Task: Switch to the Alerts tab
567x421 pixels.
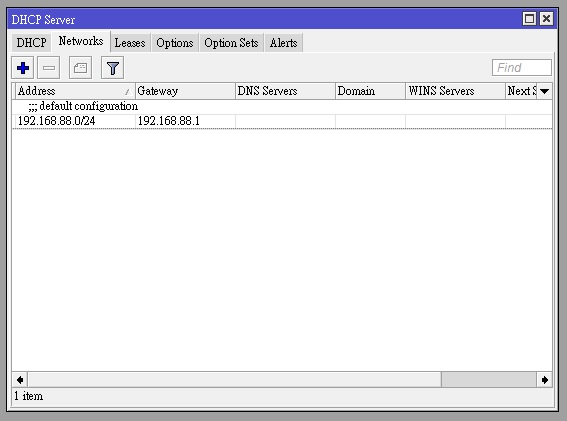Action: tap(284, 43)
